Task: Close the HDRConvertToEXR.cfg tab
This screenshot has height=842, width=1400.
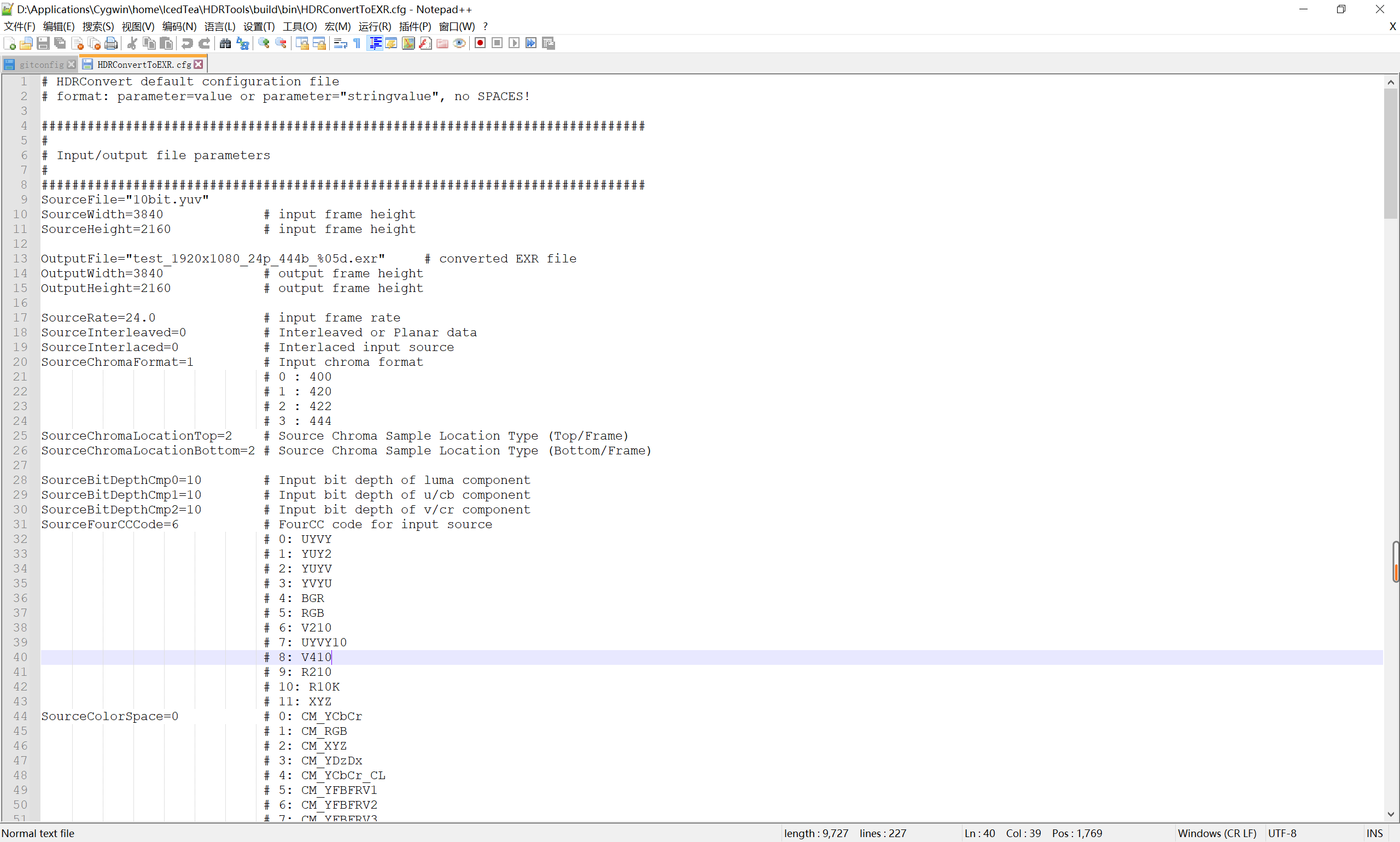Action: point(199,65)
